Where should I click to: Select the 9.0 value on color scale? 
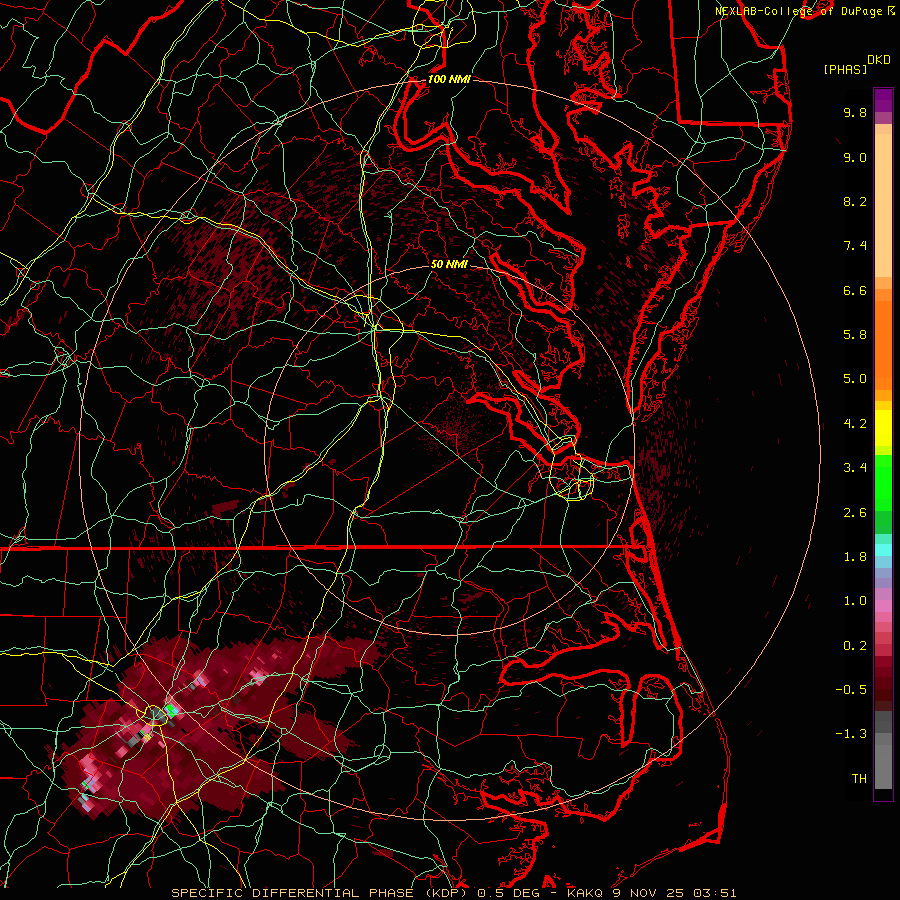855,157
